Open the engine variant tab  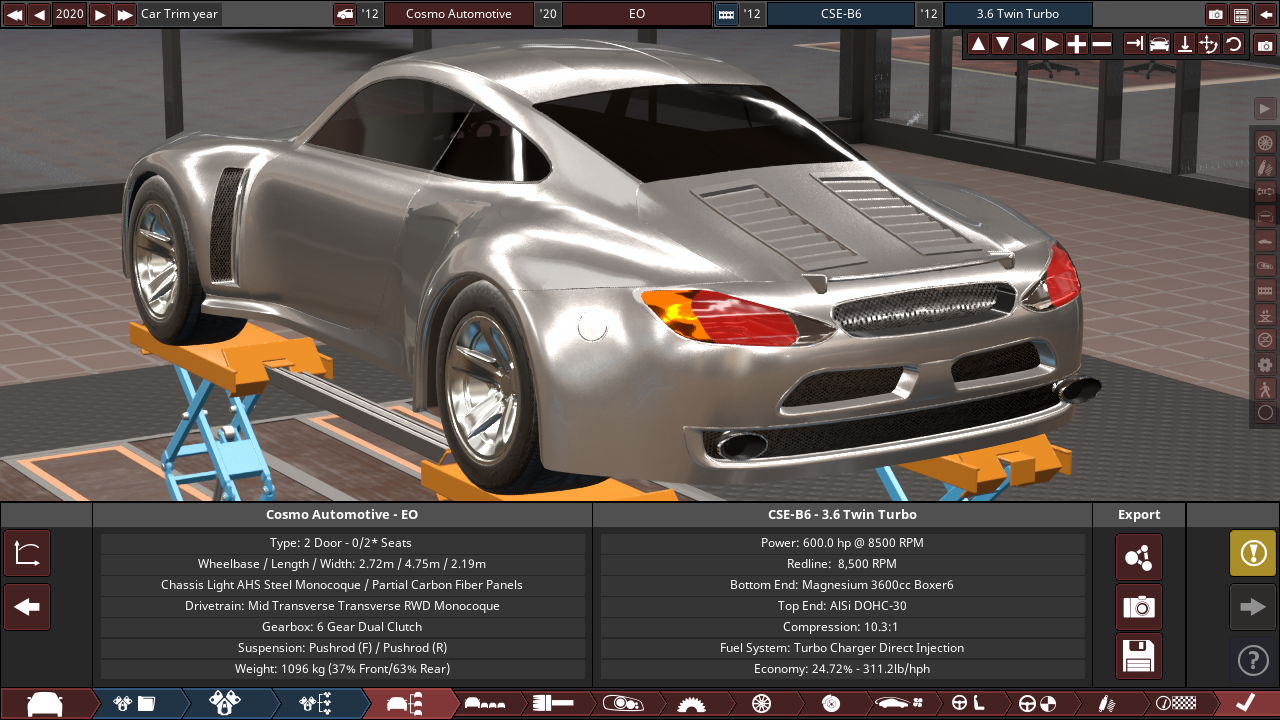tap(225, 703)
